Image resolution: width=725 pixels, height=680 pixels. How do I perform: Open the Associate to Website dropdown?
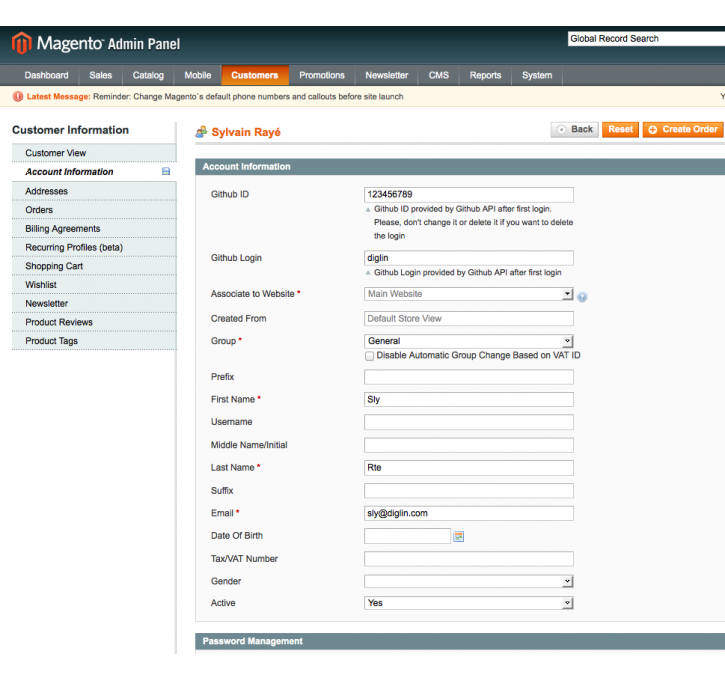(x=469, y=294)
